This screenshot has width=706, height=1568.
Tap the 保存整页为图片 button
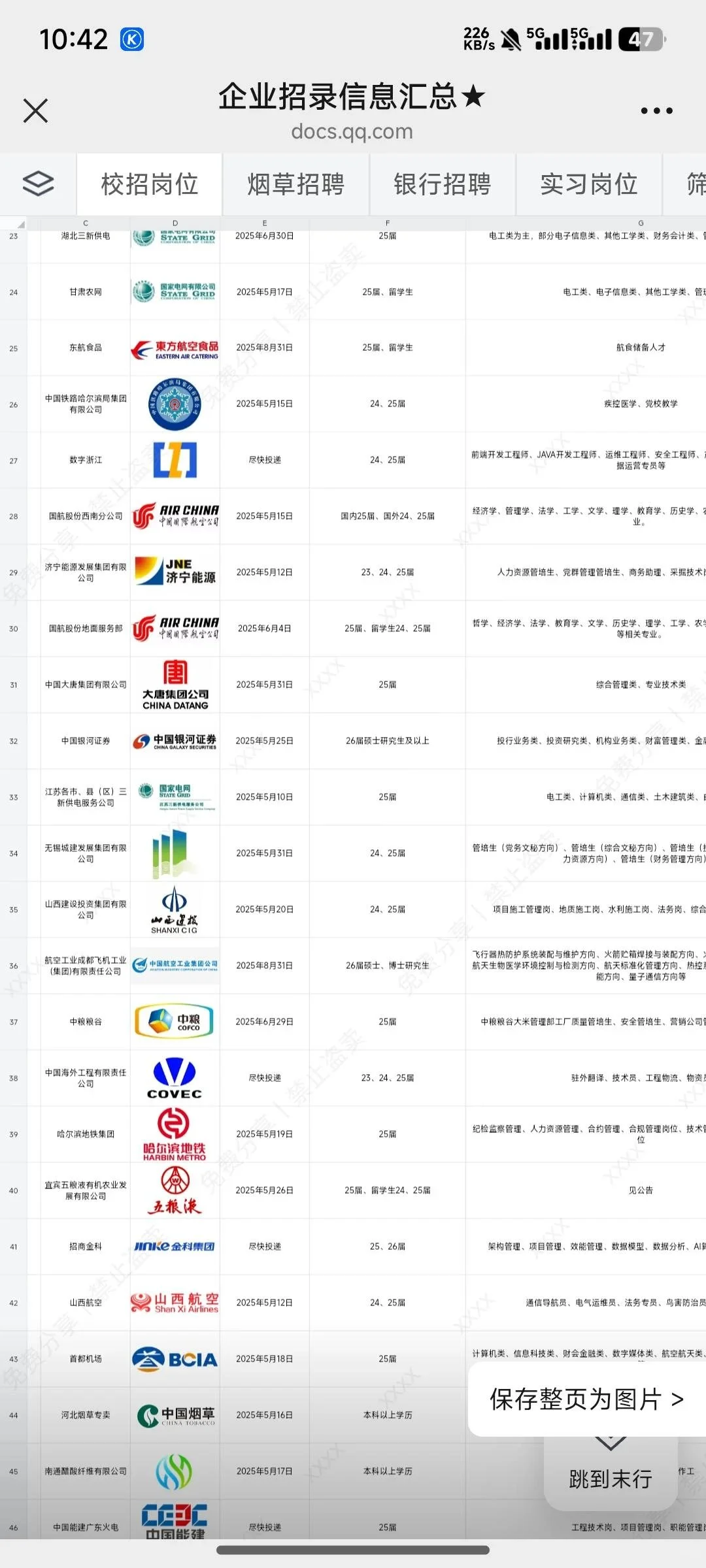587,1399
